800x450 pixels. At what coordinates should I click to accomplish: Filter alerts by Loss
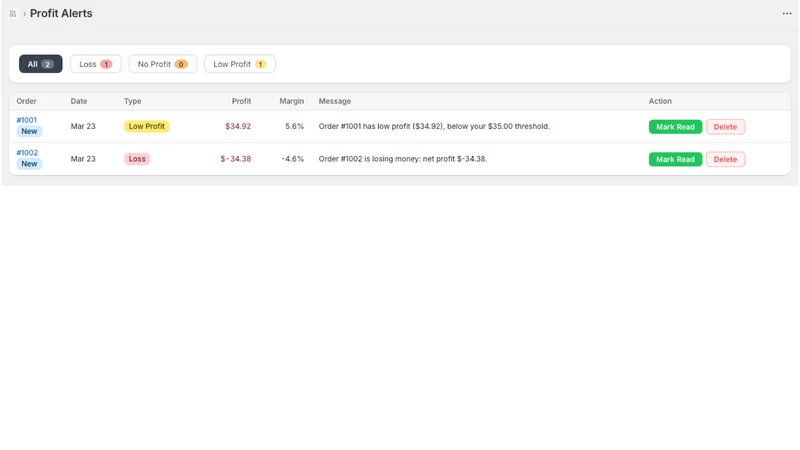(x=95, y=64)
